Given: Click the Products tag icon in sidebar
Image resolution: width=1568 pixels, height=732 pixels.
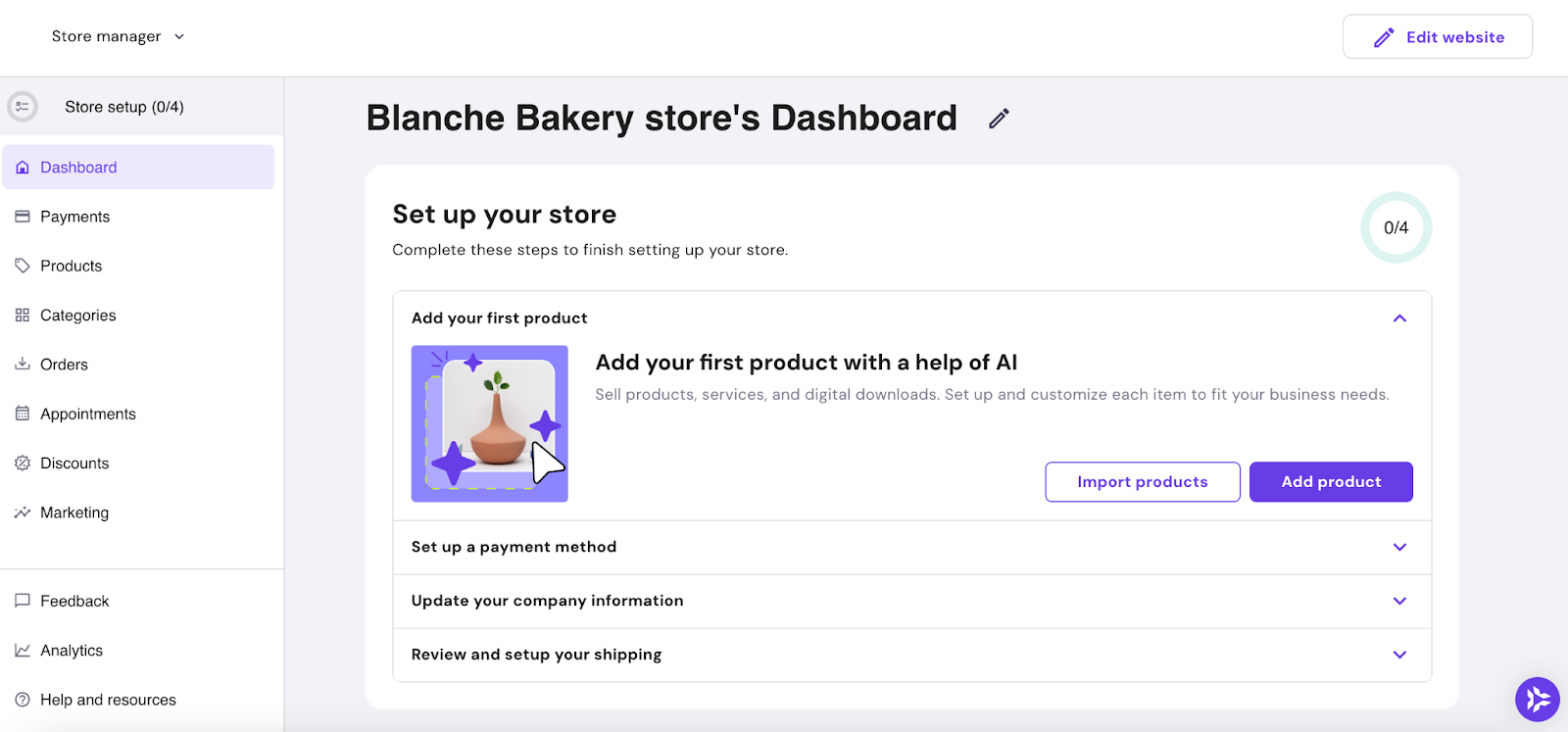Looking at the screenshot, I should (23, 266).
